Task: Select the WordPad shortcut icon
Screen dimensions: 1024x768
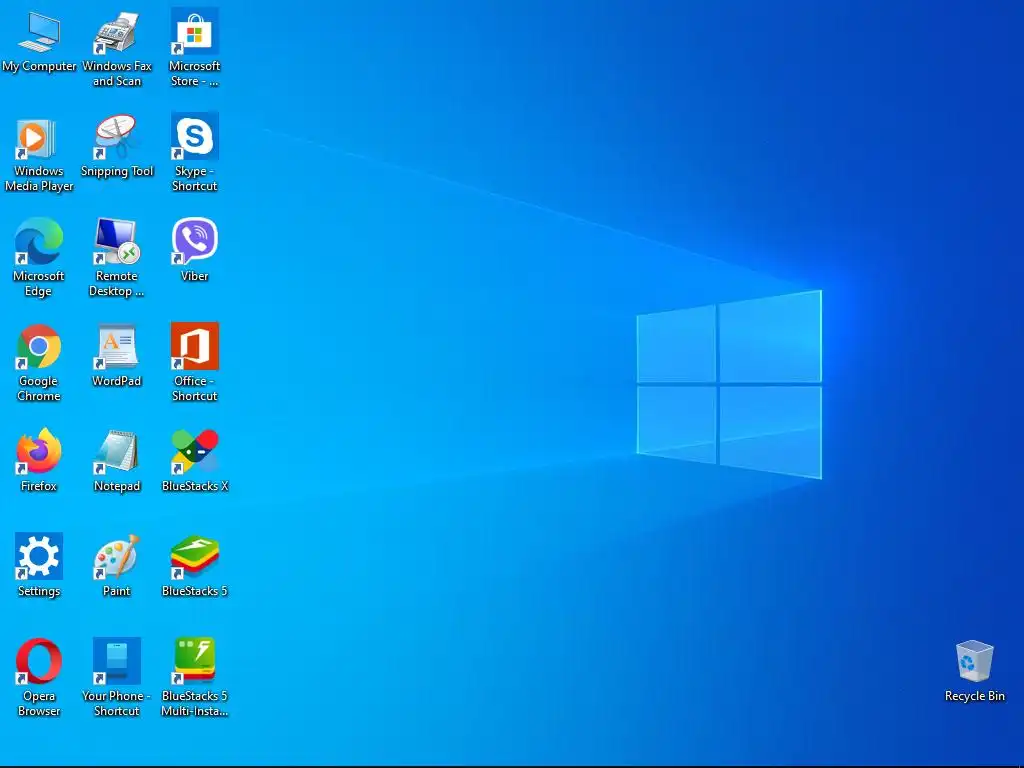Action: pyautogui.click(x=116, y=346)
